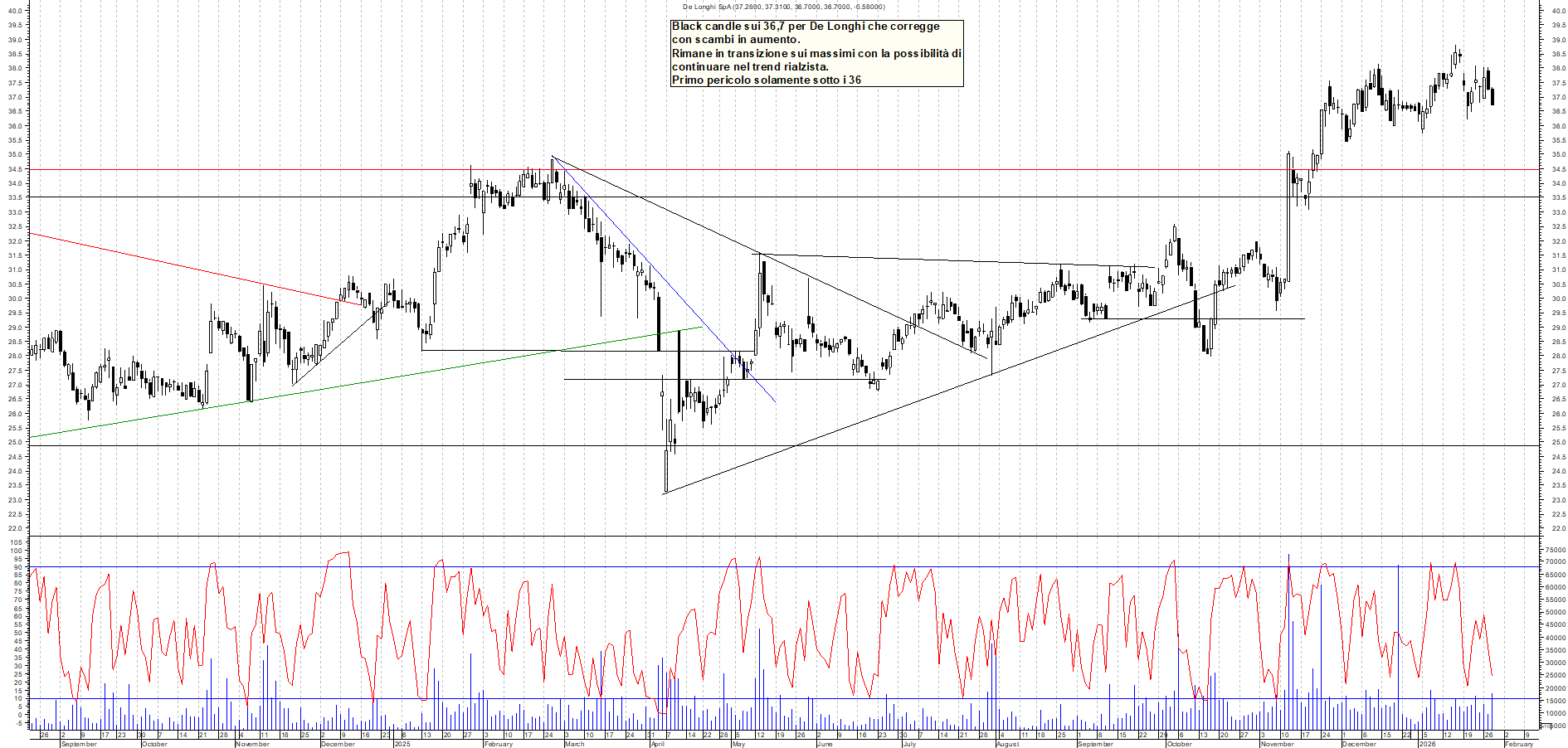The image size is (1568, 748).
Task: Click the 40.0 label on the left price axis
Action: 14,11
